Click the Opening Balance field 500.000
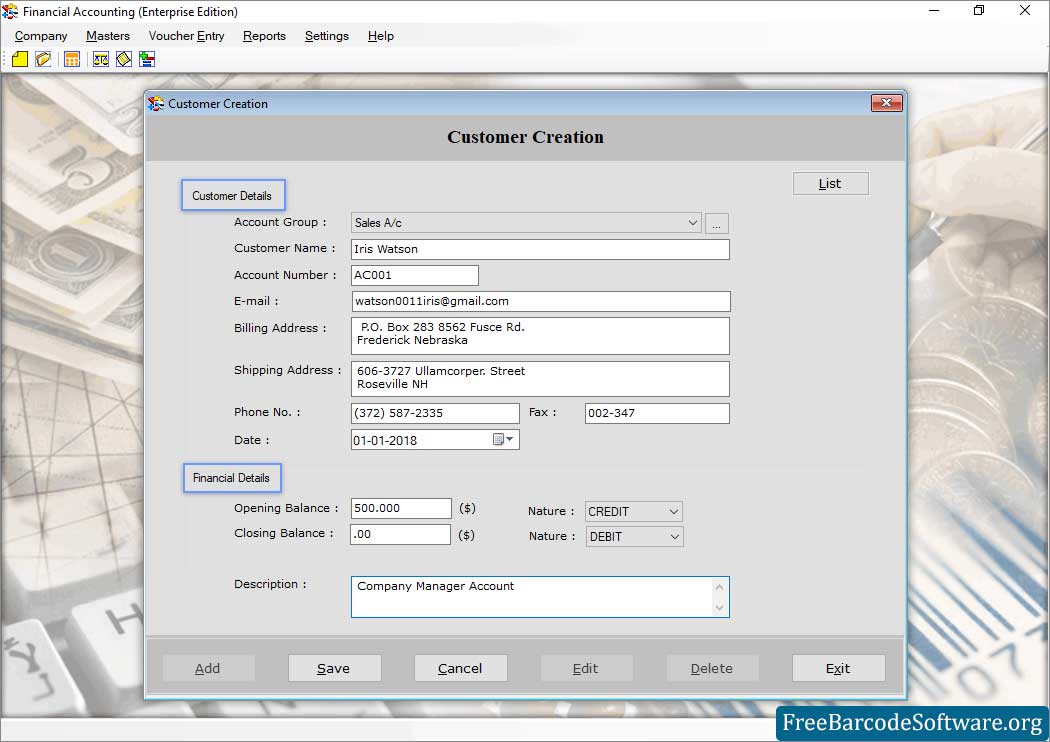Image resolution: width=1050 pixels, height=742 pixels. [401, 508]
